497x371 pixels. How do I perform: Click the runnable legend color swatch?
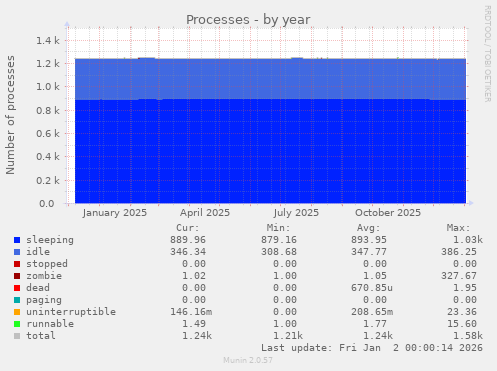click(17, 324)
